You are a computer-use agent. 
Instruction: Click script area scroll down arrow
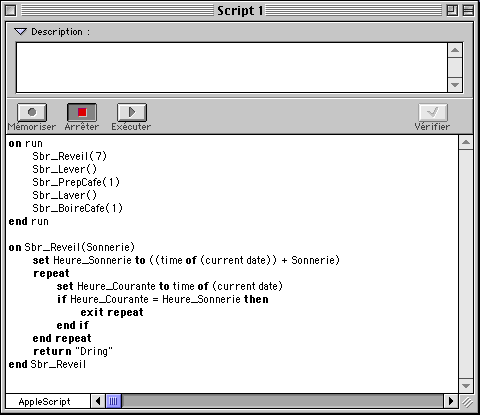(466, 386)
